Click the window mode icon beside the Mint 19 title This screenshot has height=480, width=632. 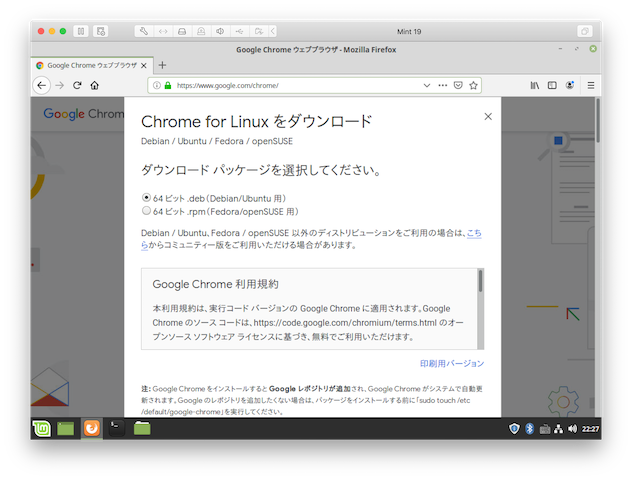tap(584, 31)
